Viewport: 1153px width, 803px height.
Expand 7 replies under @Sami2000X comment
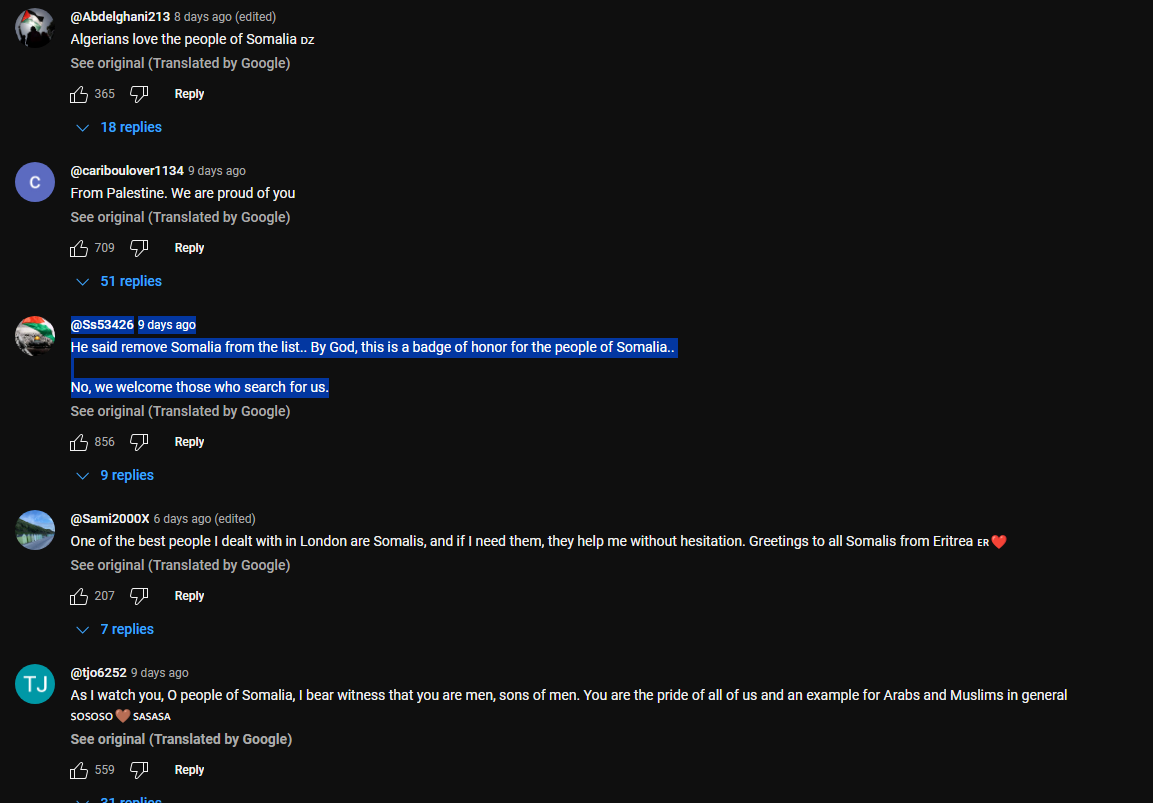click(x=115, y=629)
